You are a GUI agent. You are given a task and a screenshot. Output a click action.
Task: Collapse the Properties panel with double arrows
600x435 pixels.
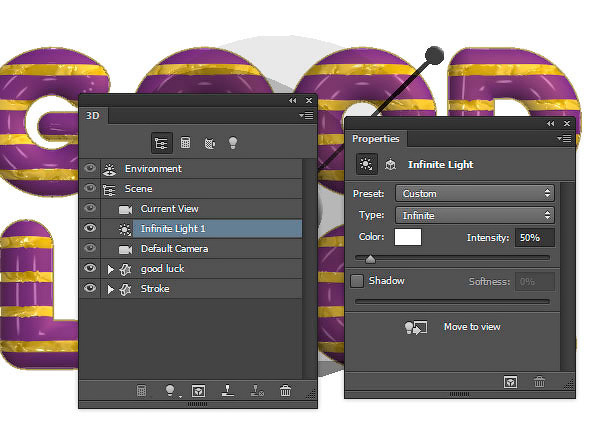[551, 124]
